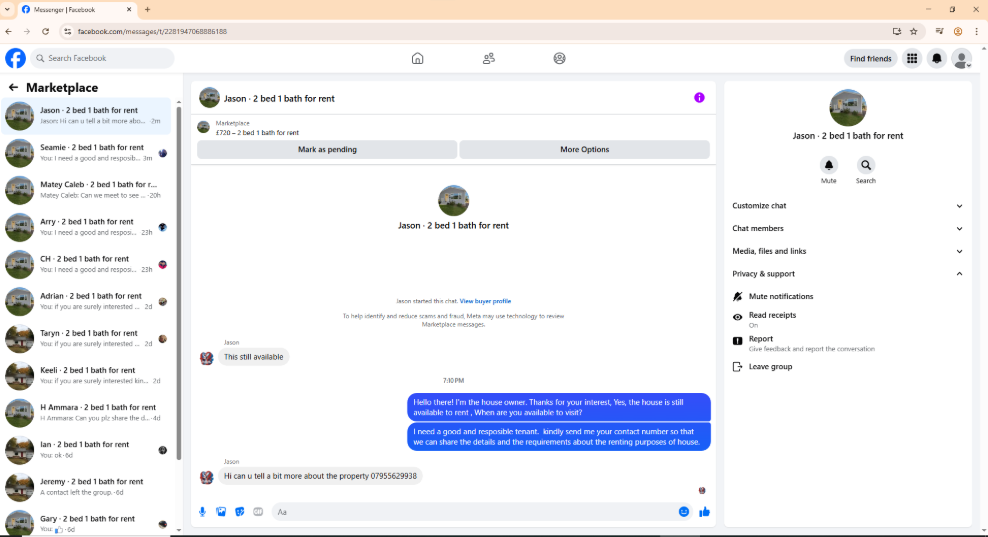
Task: Open the Adrian conversation in chat list
Action: coord(86,301)
